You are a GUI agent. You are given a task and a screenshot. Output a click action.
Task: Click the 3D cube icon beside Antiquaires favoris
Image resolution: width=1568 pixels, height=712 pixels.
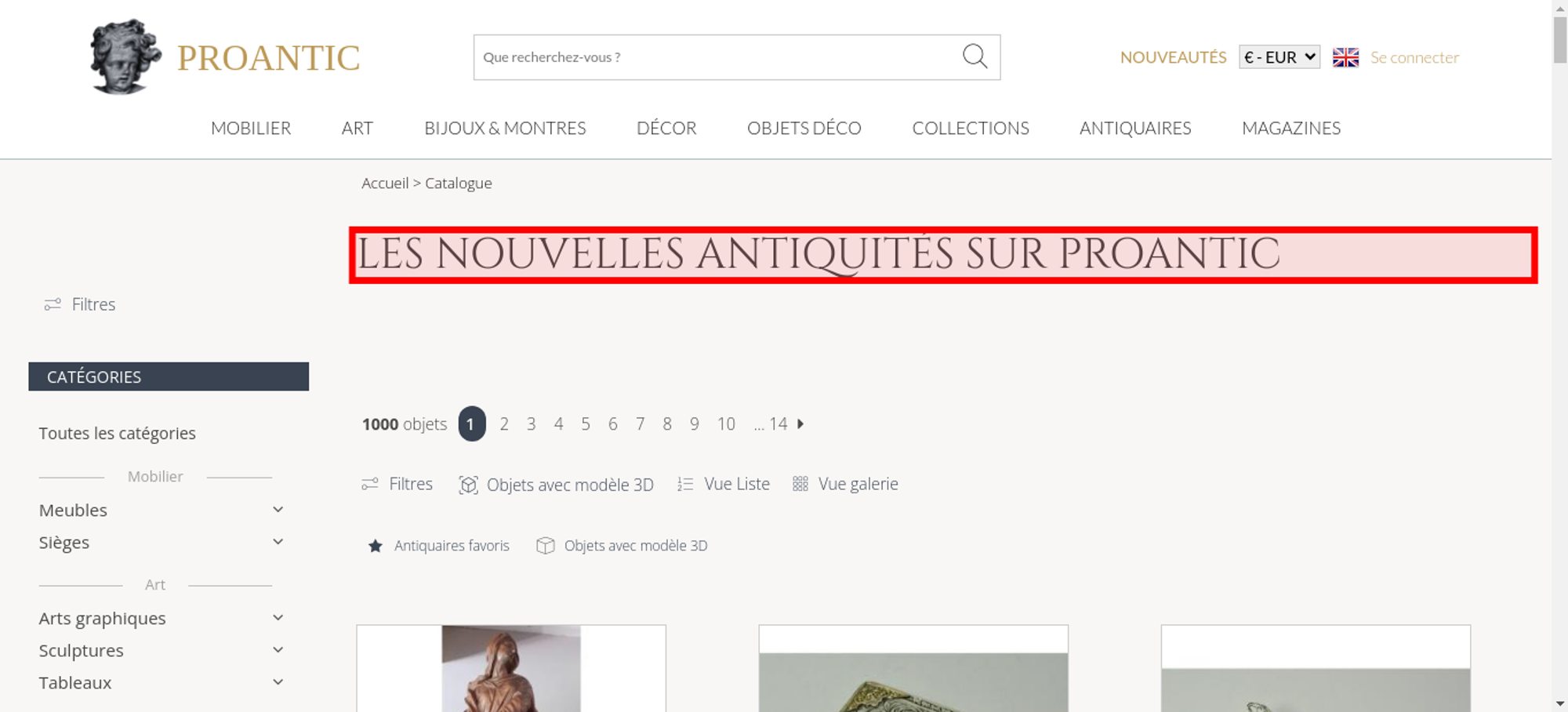[x=546, y=546]
